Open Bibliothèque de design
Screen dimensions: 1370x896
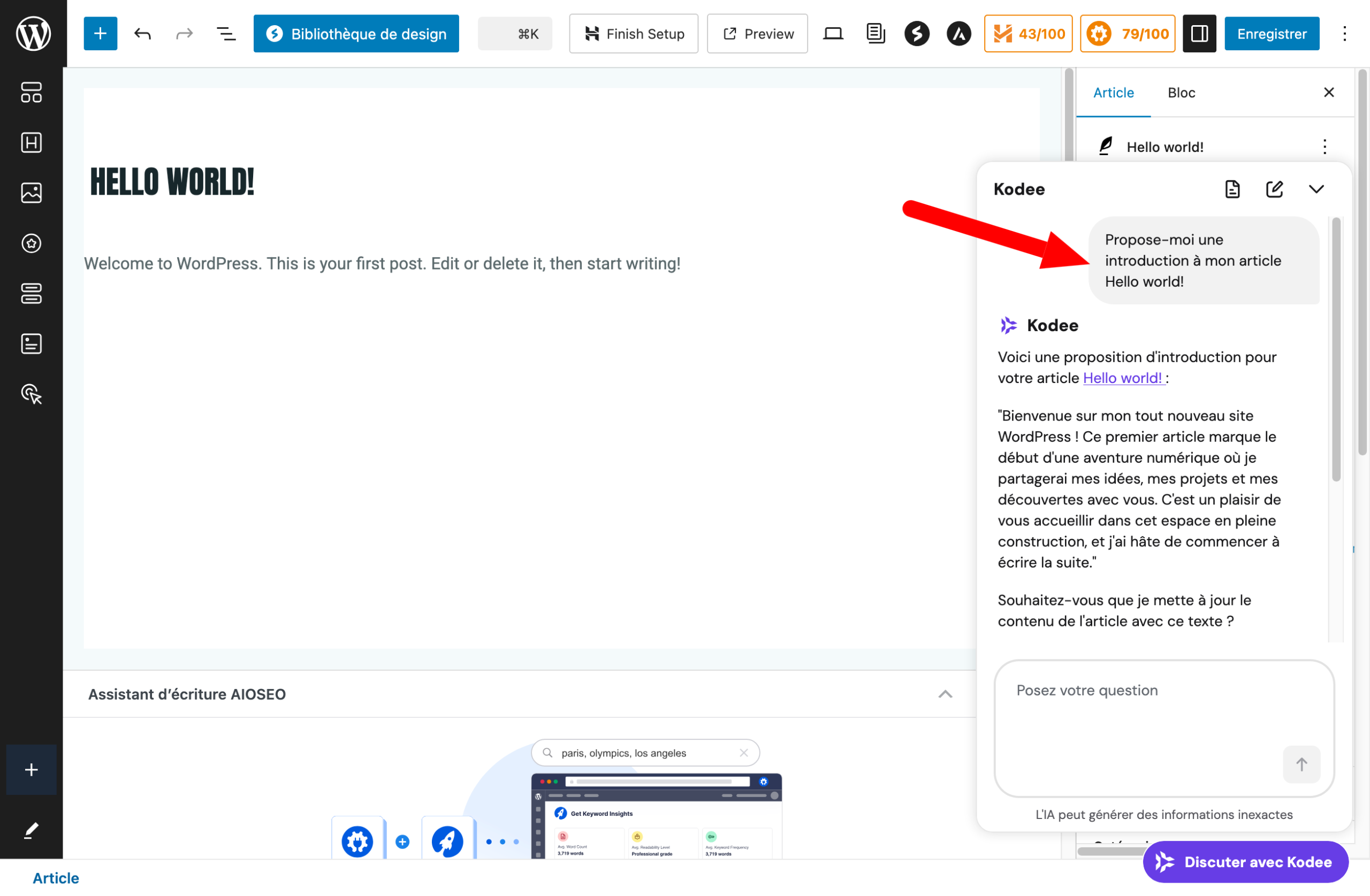tap(356, 33)
